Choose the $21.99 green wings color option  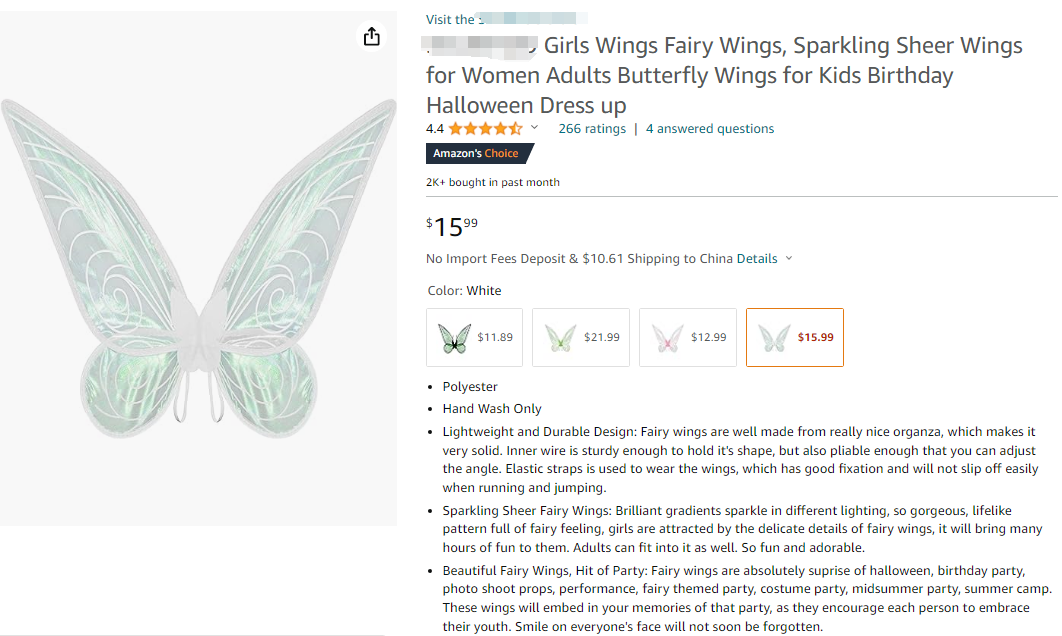pos(581,338)
